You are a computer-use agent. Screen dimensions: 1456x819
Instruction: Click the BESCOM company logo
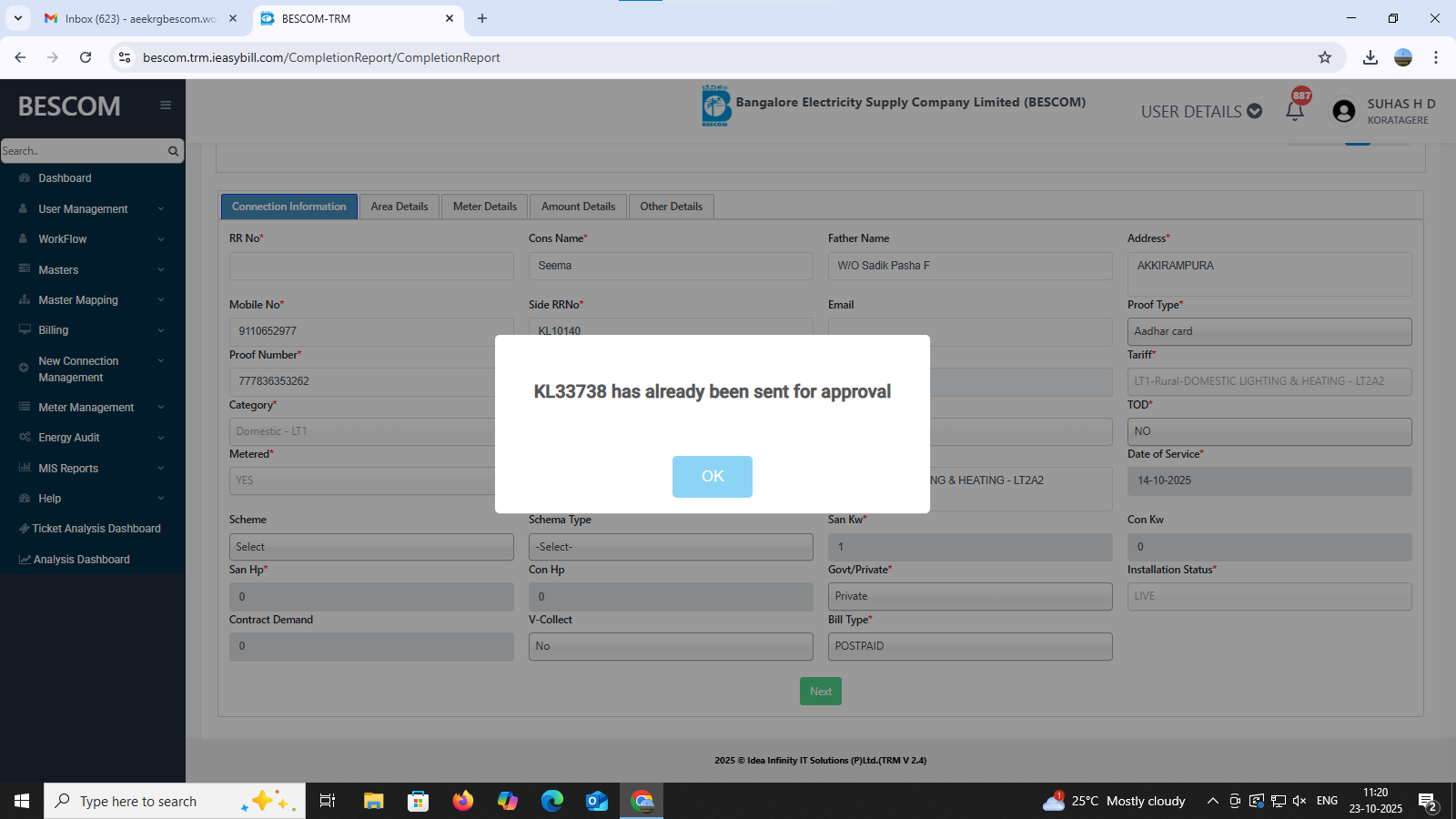[716, 106]
